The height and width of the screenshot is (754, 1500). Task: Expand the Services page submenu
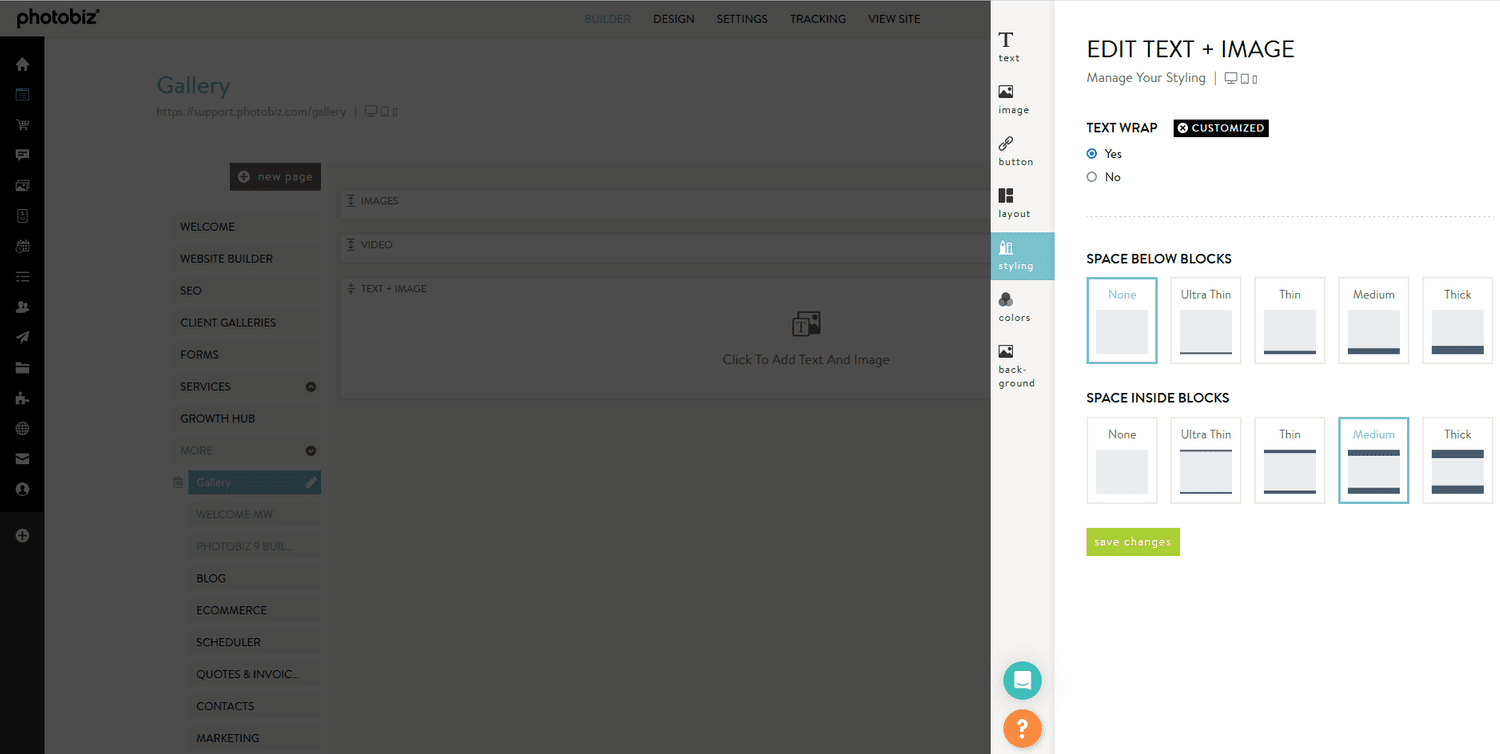(x=310, y=387)
